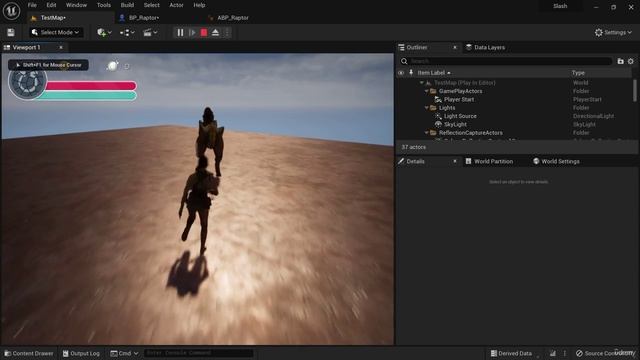The image size is (640, 360).
Task: Open the Select Mode dropdown
Action: pos(56,32)
